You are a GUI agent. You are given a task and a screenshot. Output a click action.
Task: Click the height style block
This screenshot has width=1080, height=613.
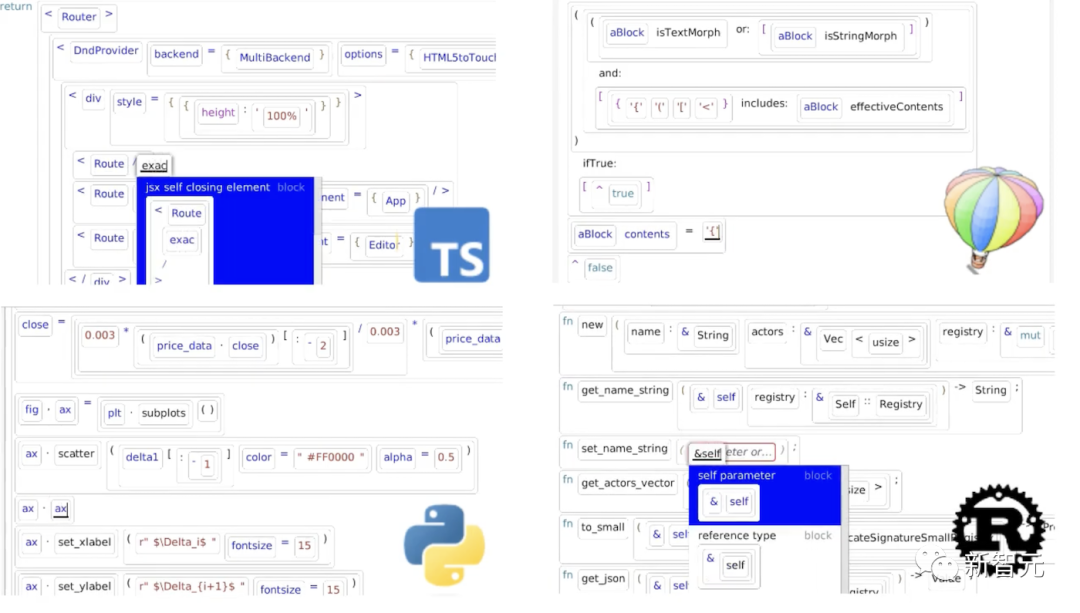(218, 112)
